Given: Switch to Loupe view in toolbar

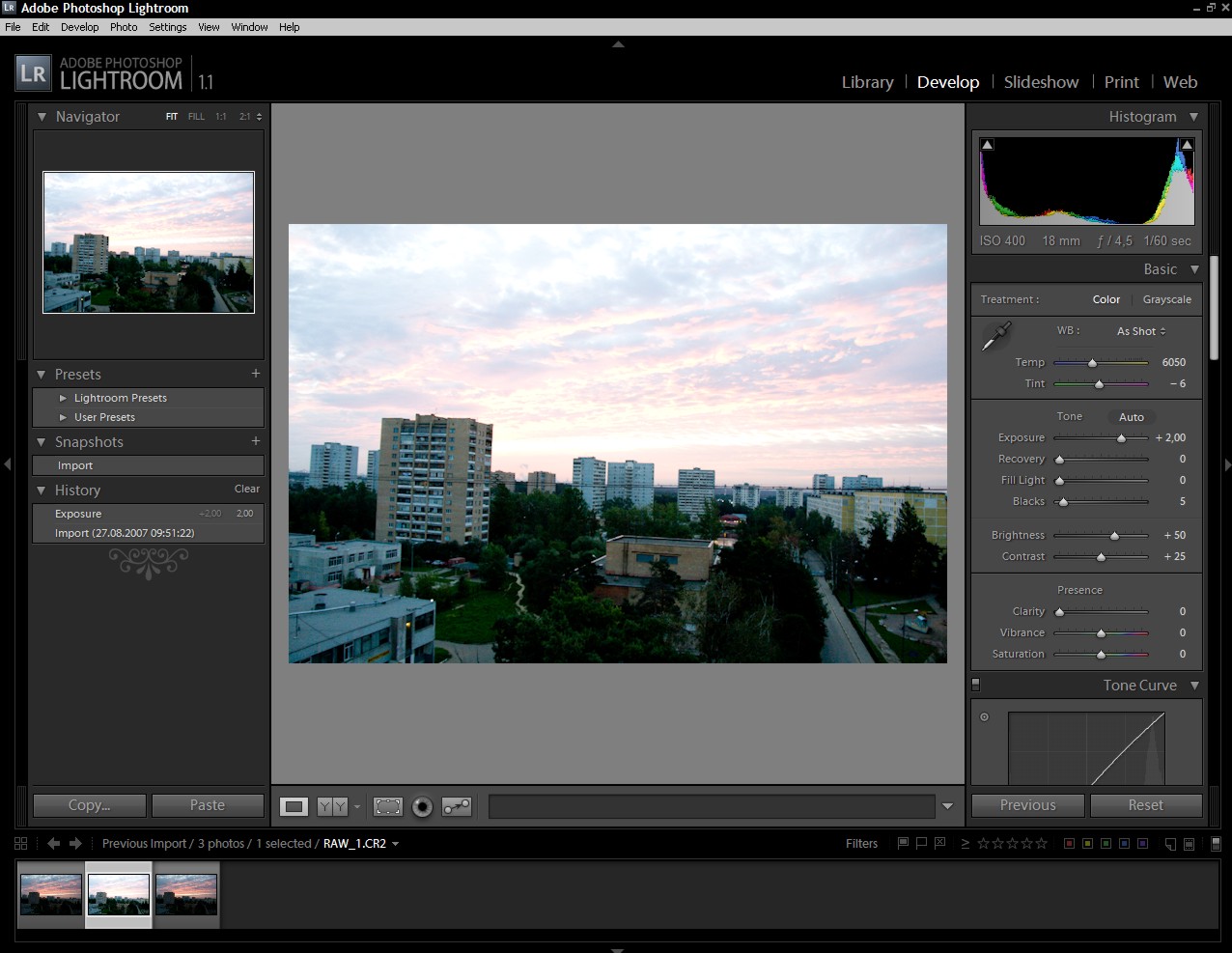Looking at the screenshot, I should tap(294, 806).
